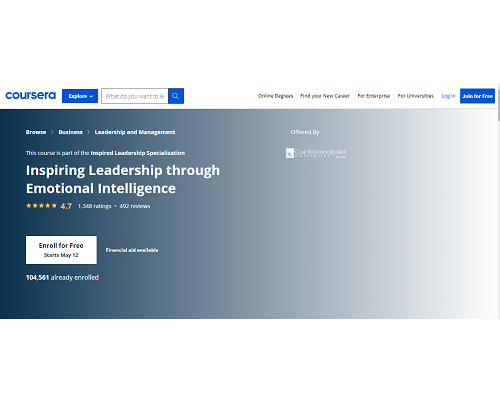Focus the course search input field
Screen dimensions: 500x400
point(135,96)
